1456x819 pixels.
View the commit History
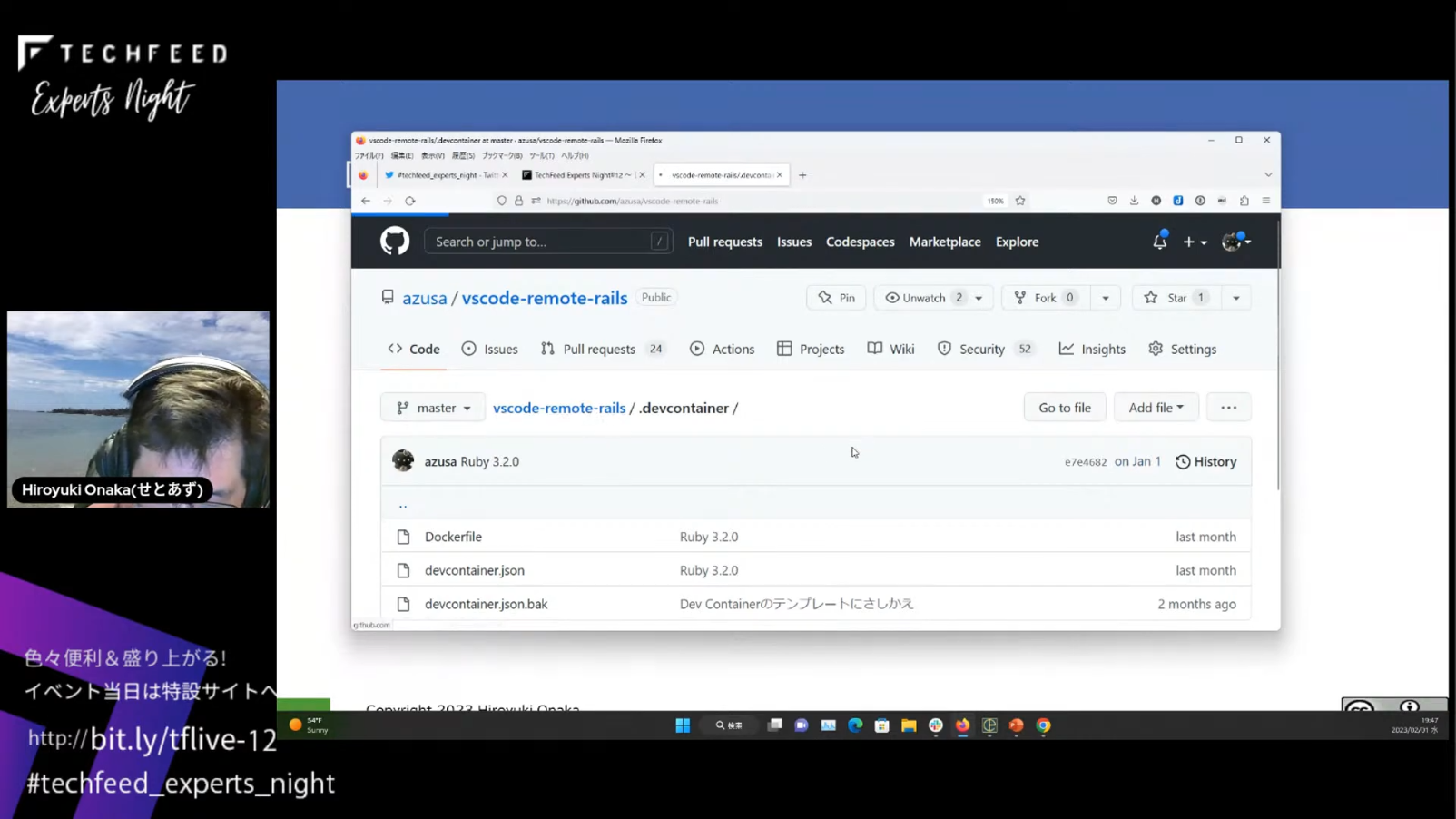click(x=1205, y=461)
